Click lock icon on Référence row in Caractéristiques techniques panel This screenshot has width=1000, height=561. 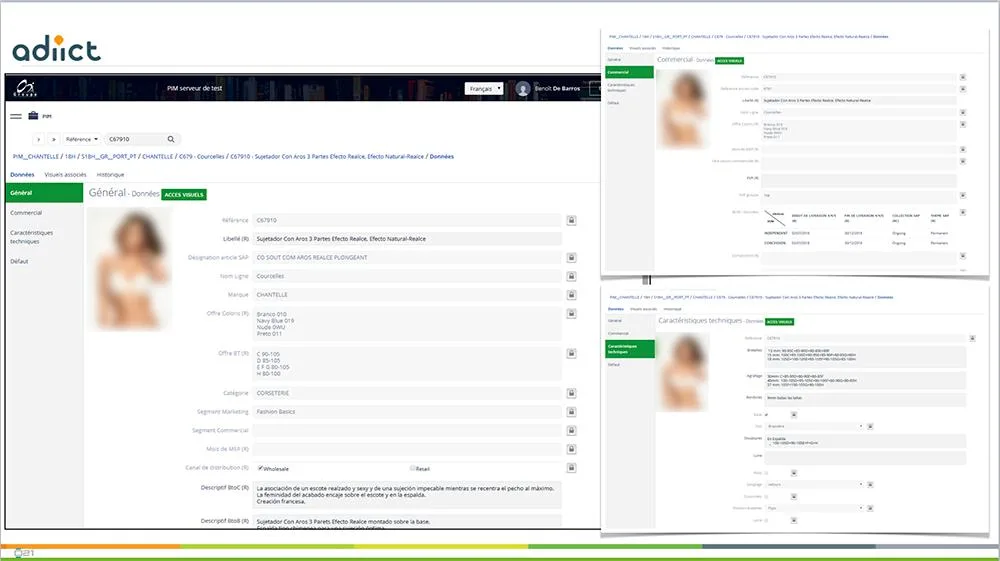[973, 339]
